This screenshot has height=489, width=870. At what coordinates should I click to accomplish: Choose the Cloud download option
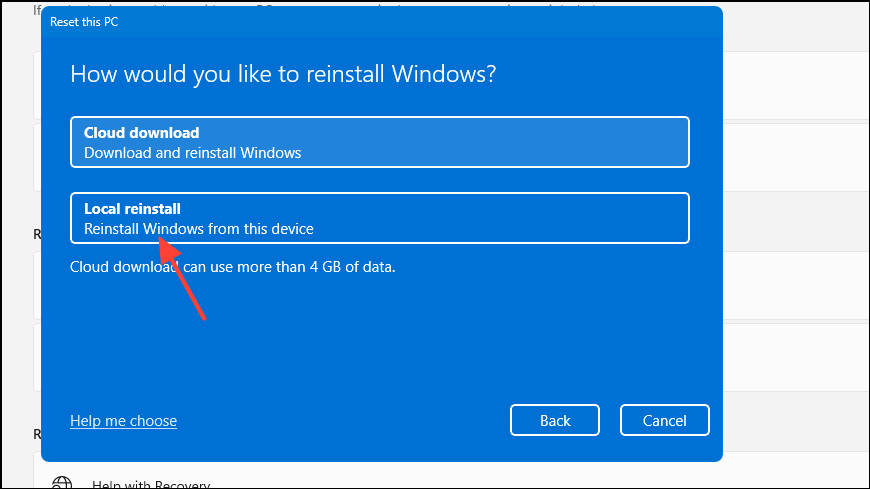380,142
